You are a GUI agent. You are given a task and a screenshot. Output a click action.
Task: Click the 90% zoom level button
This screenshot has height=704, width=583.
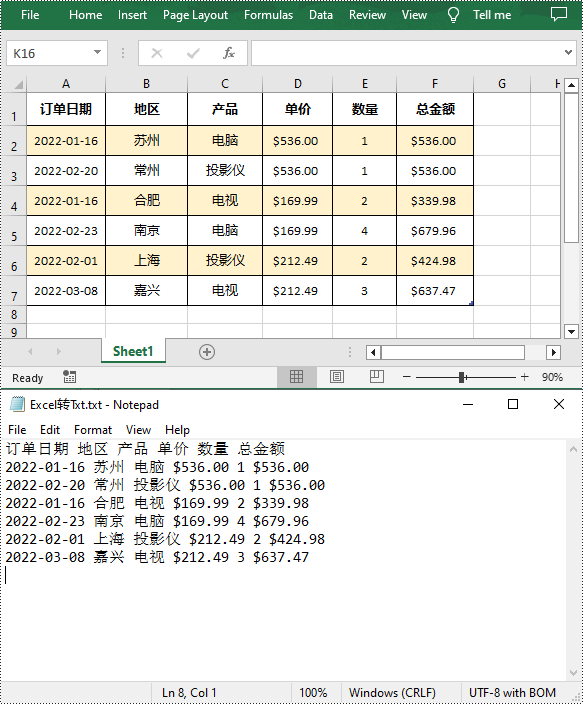(x=552, y=377)
